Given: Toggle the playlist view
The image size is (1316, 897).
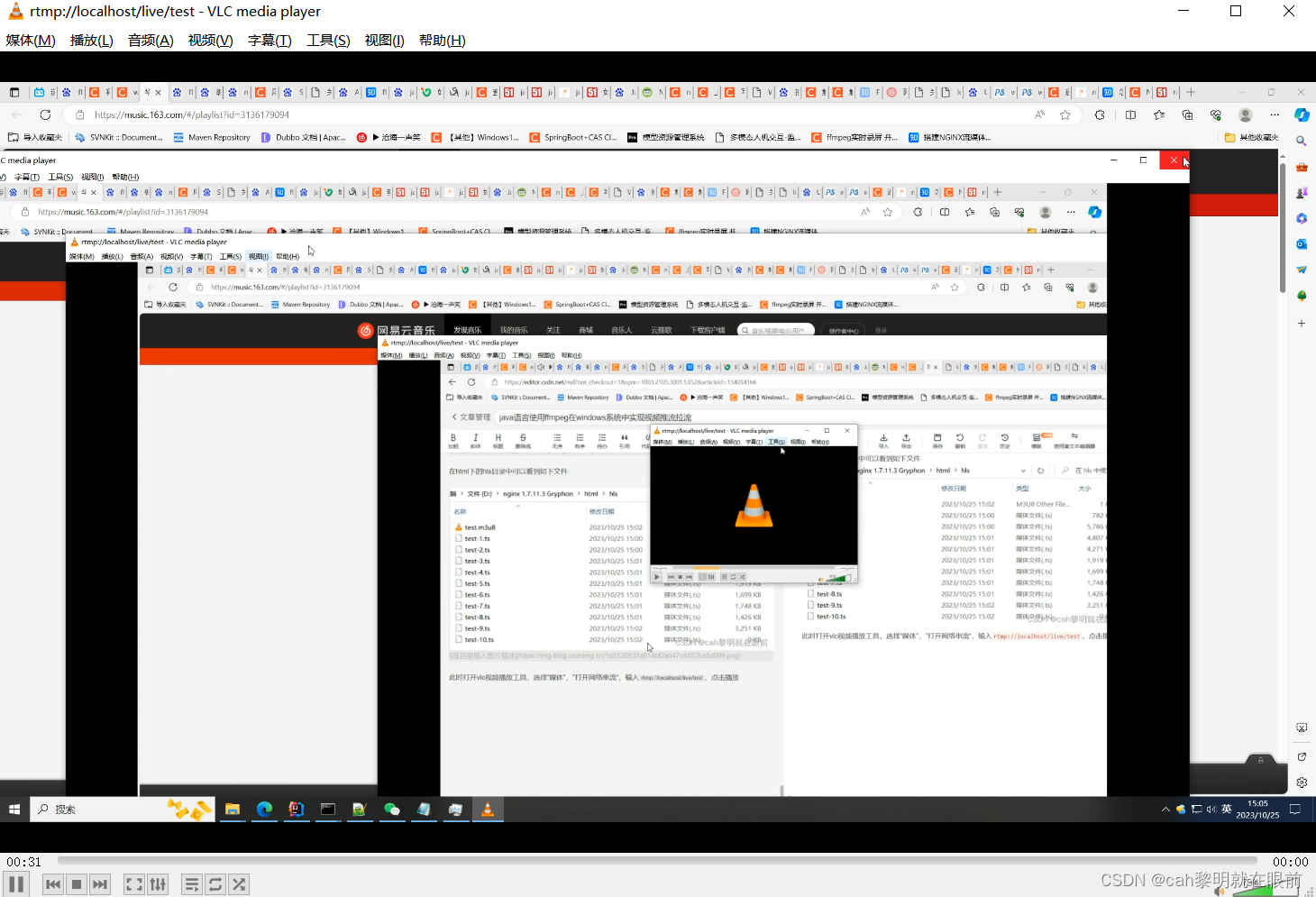Looking at the screenshot, I should [x=192, y=884].
